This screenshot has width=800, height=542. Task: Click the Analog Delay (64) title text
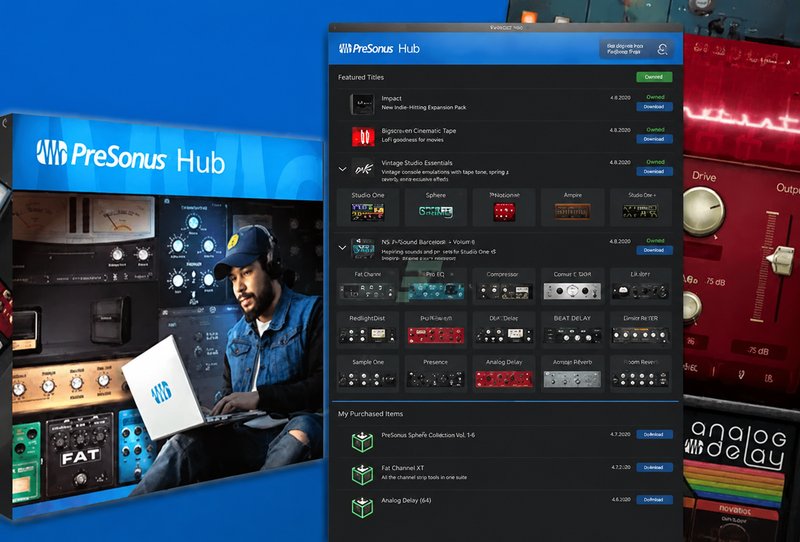click(x=406, y=501)
